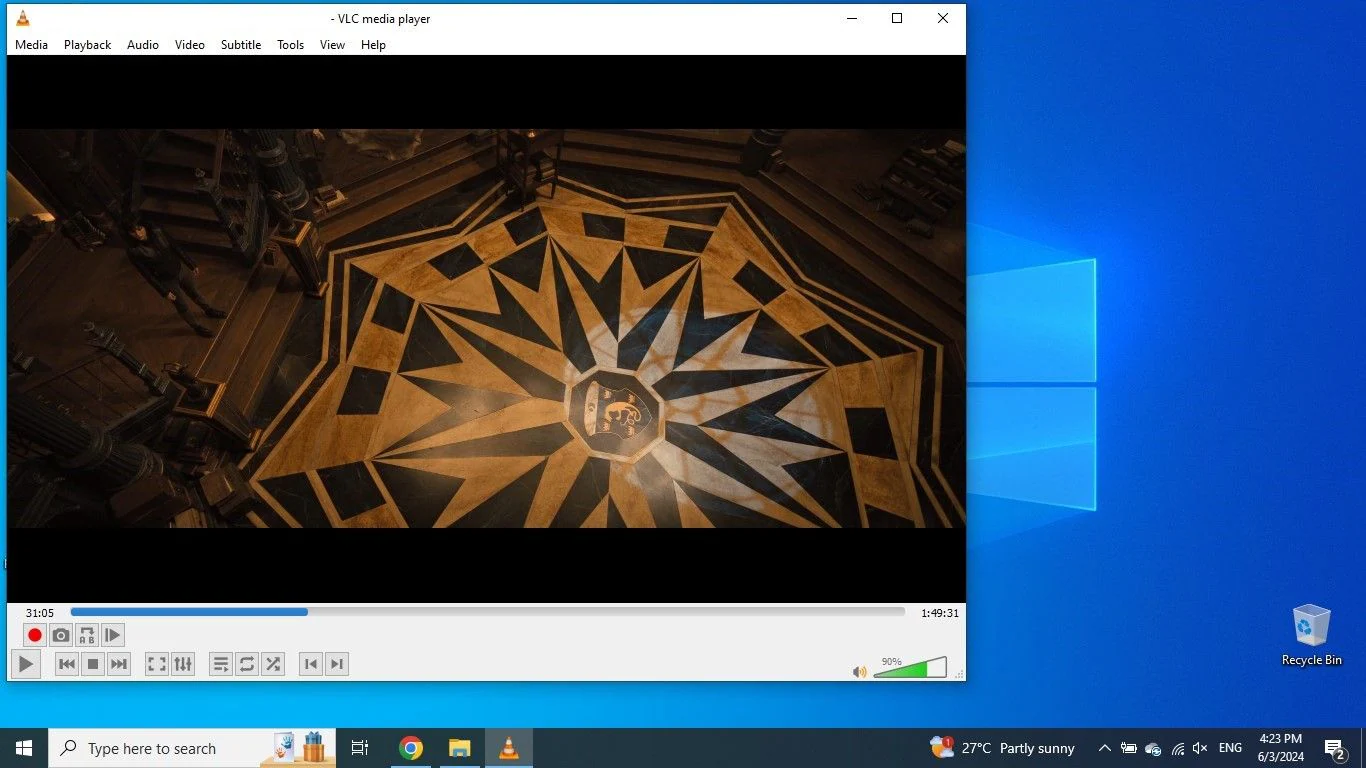The height and width of the screenshot is (768, 1366).
Task: Open Task View from the taskbar
Action: click(x=360, y=748)
